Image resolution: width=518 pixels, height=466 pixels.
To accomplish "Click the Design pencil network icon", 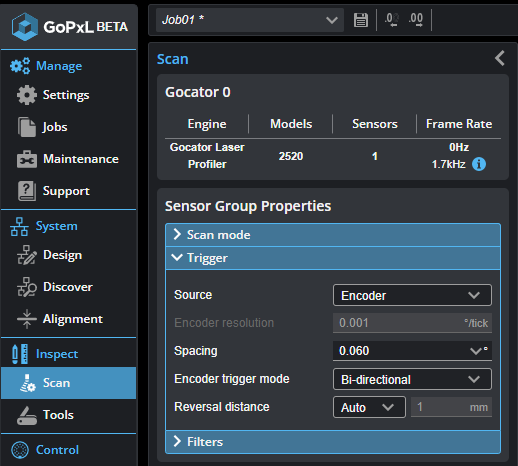I will (x=27, y=255).
